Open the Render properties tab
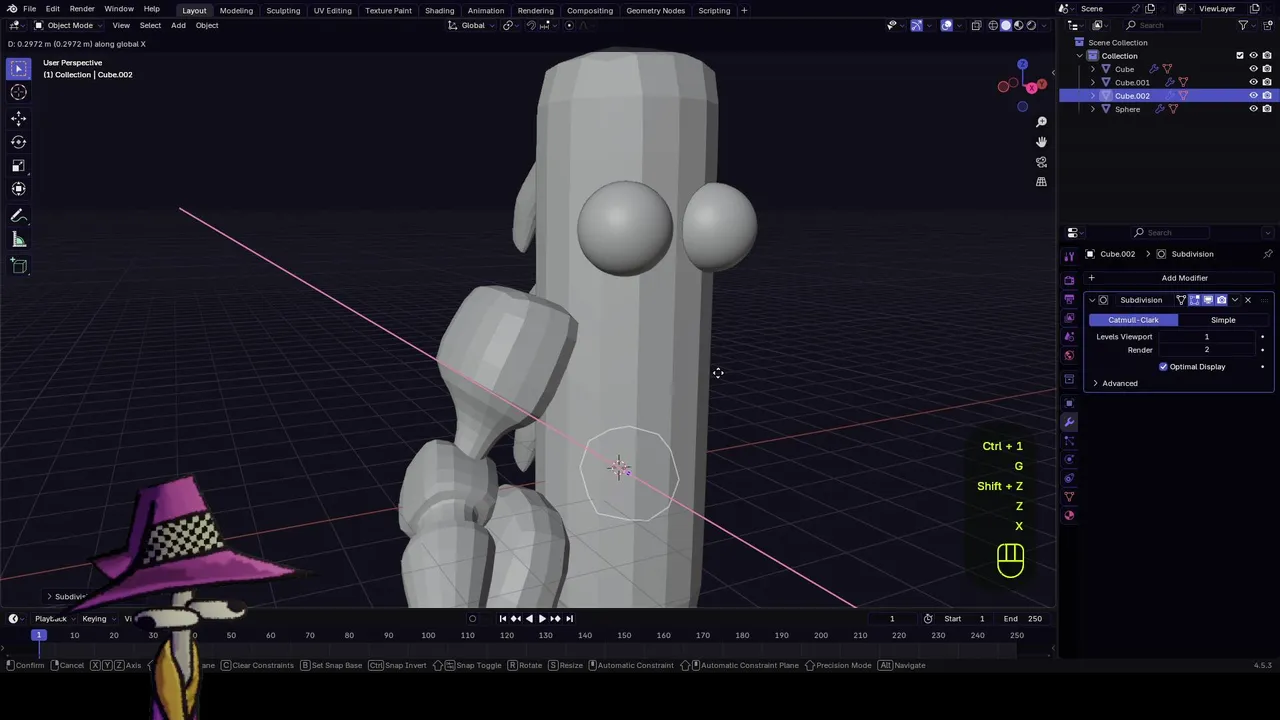Screen dimensions: 1280x720 click(x=1069, y=280)
